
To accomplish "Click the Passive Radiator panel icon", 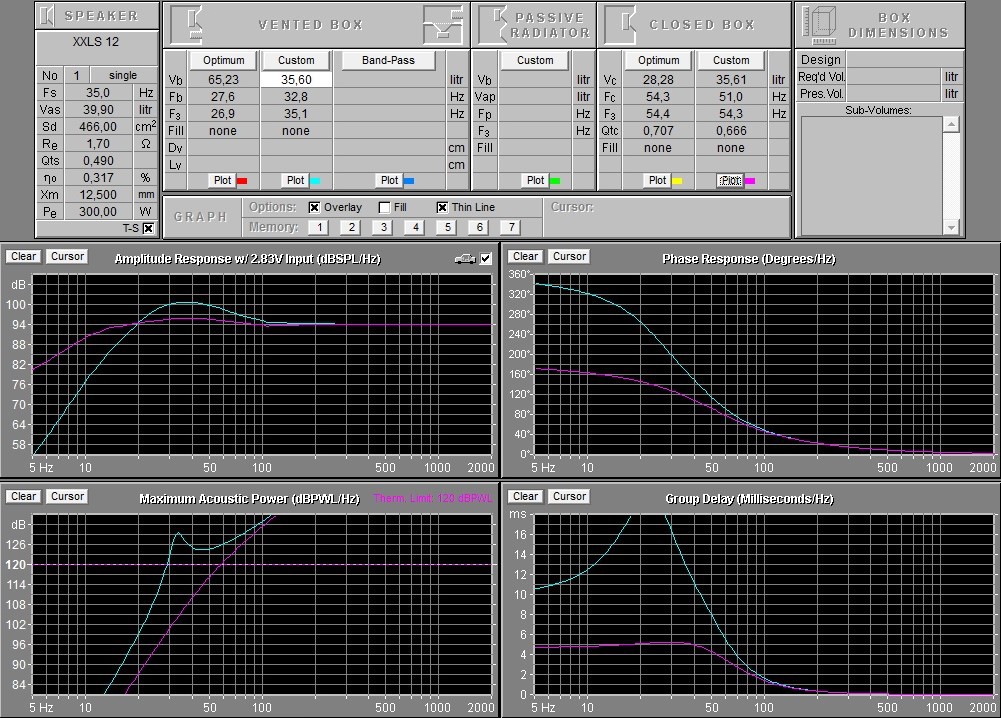I will [x=492, y=24].
